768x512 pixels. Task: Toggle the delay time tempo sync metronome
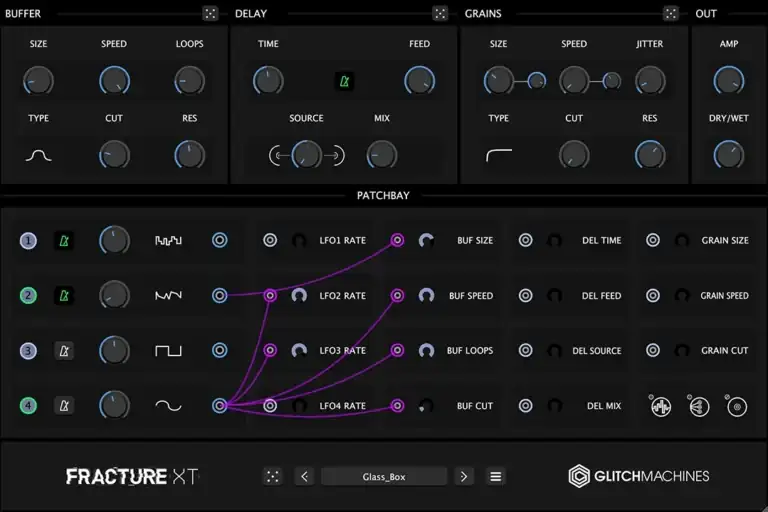click(344, 81)
